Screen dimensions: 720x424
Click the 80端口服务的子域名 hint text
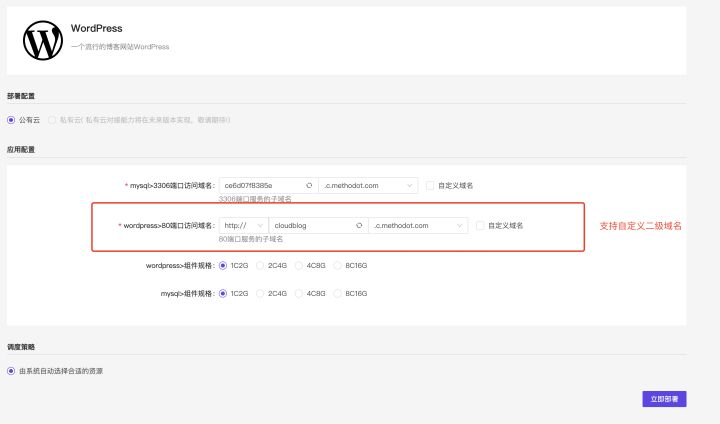tap(251, 239)
